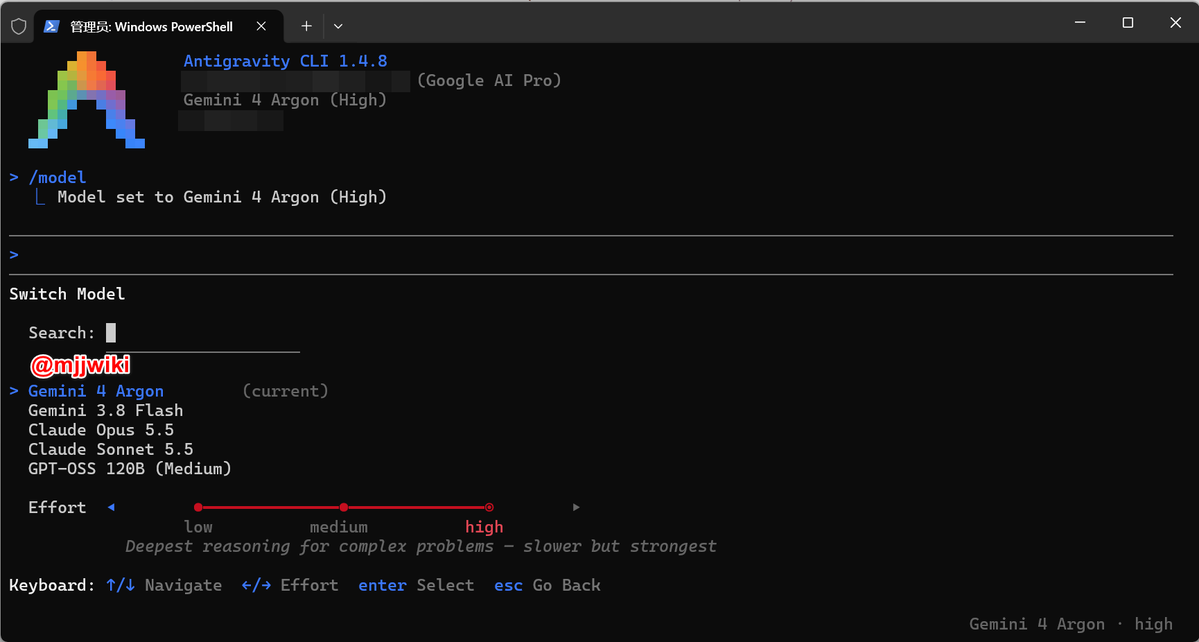
Task: Click 'esc Go Back' keyboard hint
Action: pos(547,585)
